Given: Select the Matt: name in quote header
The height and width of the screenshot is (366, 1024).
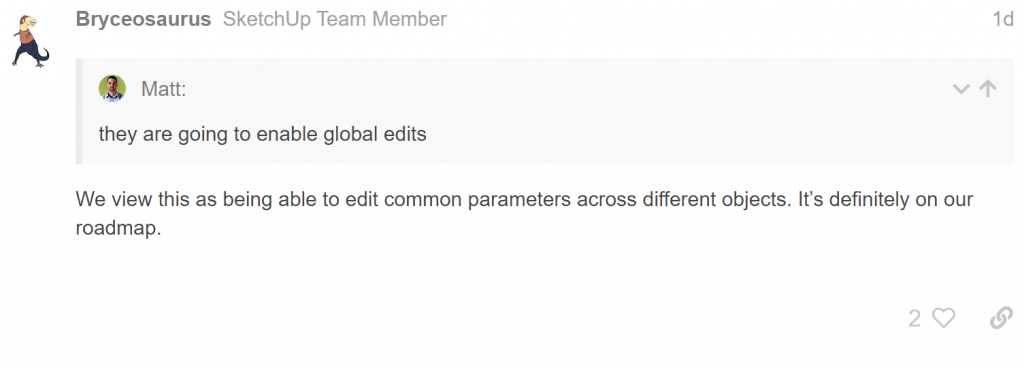Looking at the screenshot, I should [163, 89].
